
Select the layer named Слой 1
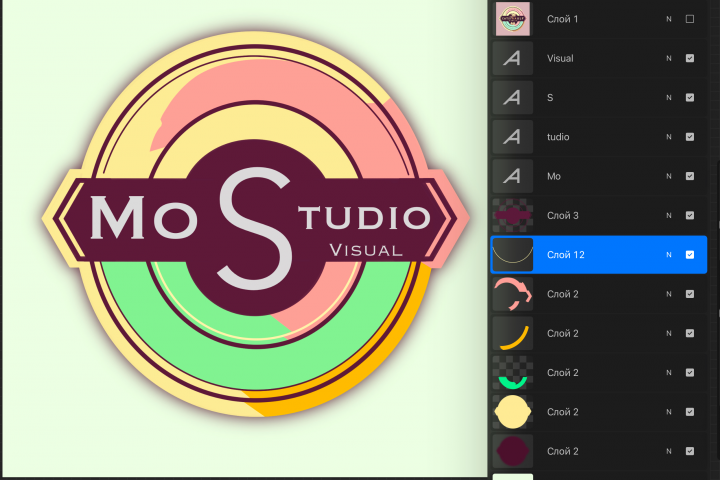point(562,19)
